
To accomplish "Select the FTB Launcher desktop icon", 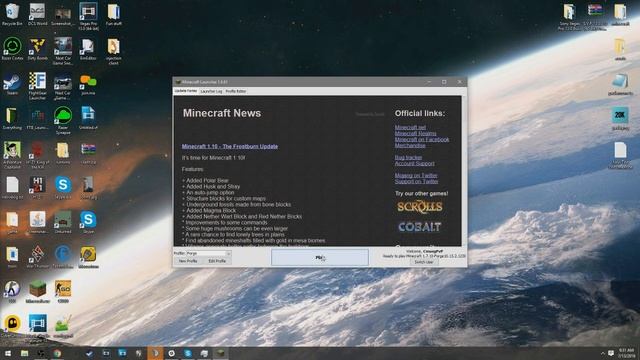I will coord(38,119).
